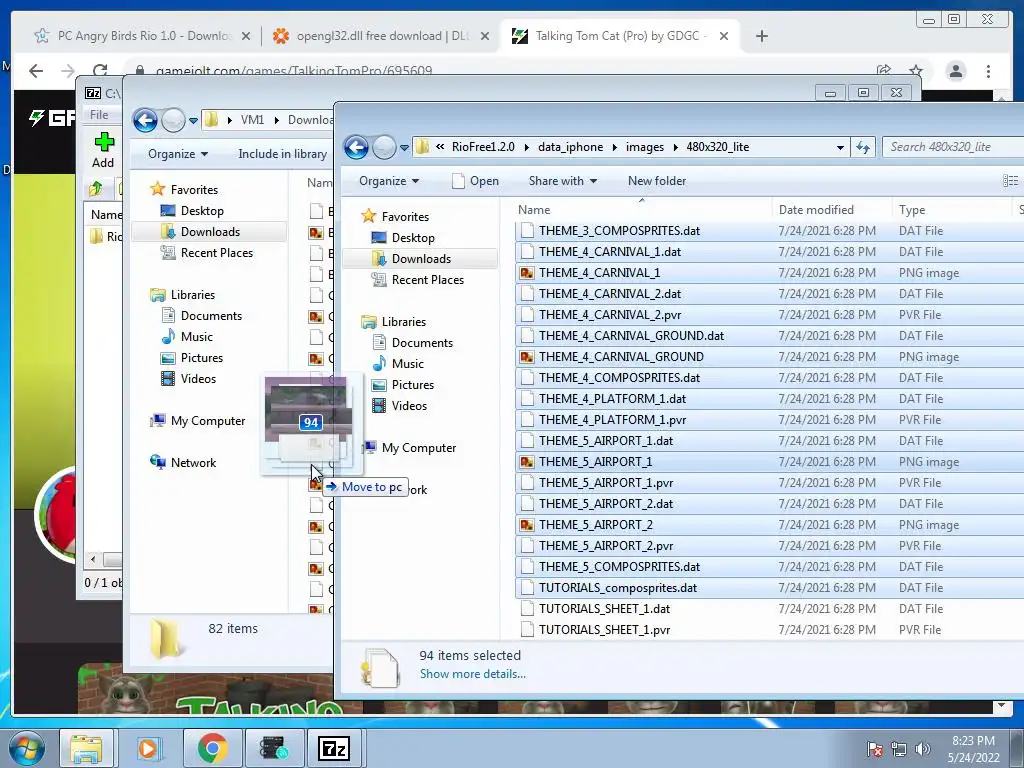The image size is (1024, 768).
Task: Click the images breadcrumb in the address bar
Action: tap(645, 147)
